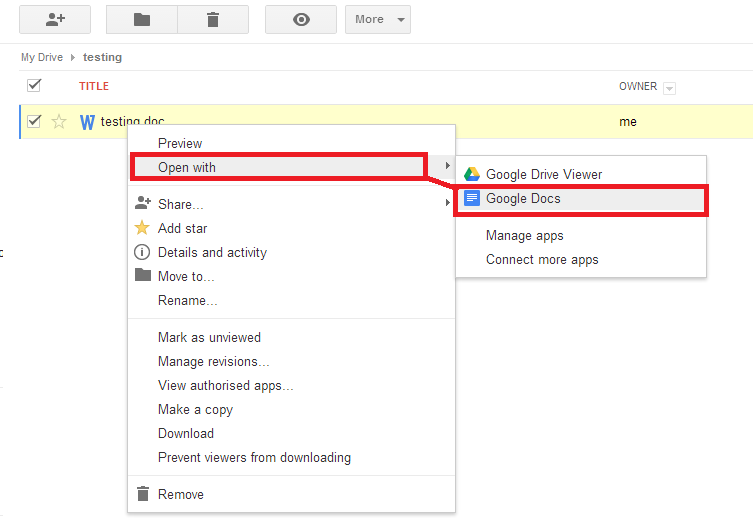753x518 pixels.
Task: Expand the Share submenu arrow
Action: (x=447, y=204)
